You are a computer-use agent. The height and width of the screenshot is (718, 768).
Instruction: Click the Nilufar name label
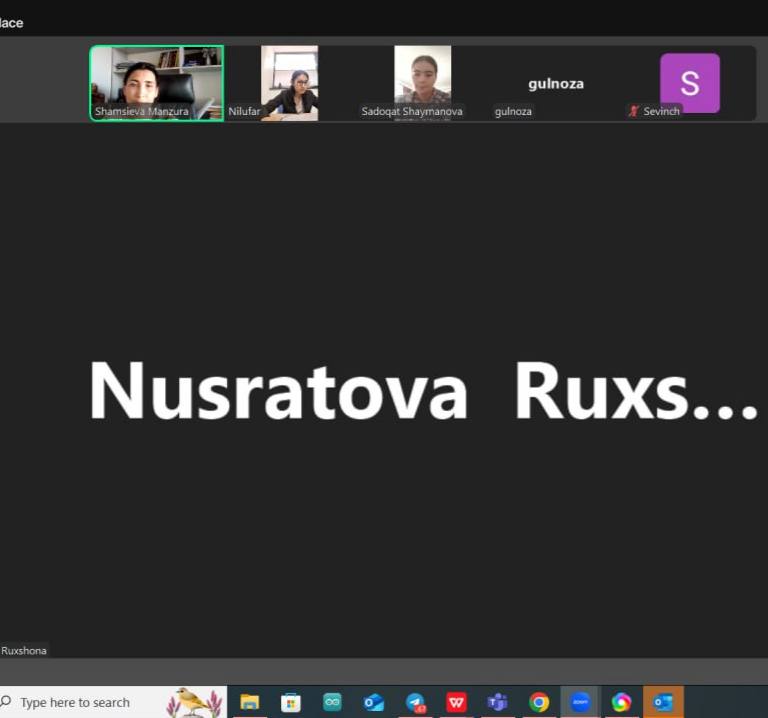244,111
